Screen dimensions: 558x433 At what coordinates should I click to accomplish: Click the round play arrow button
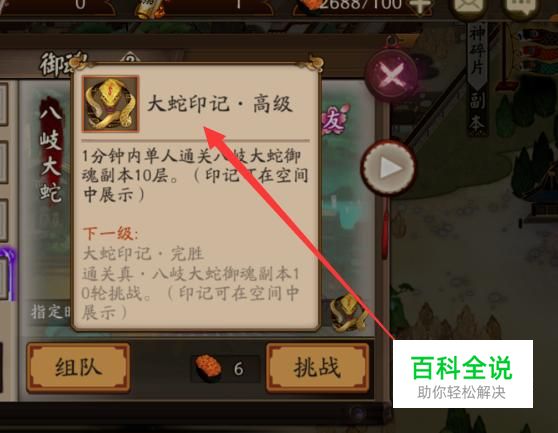click(x=388, y=167)
